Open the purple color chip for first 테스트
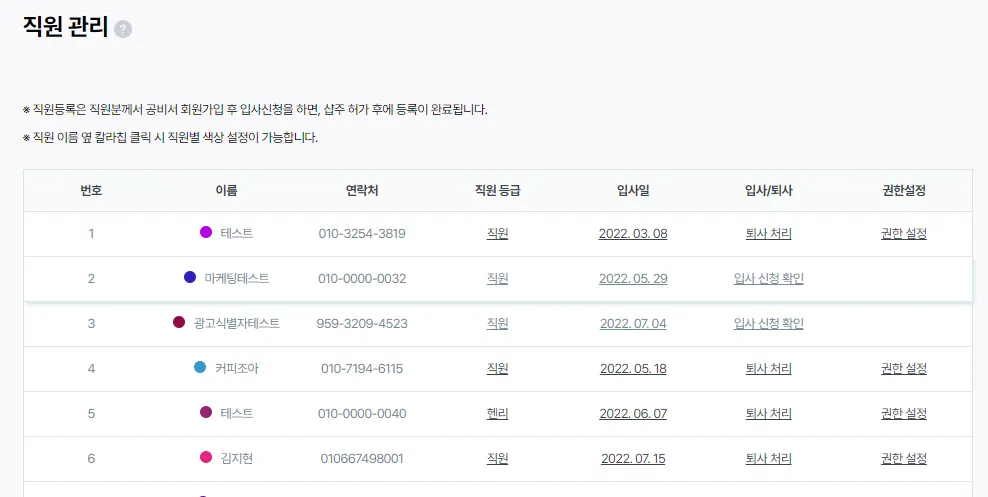This screenshot has width=988, height=497. pyautogui.click(x=206, y=233)
